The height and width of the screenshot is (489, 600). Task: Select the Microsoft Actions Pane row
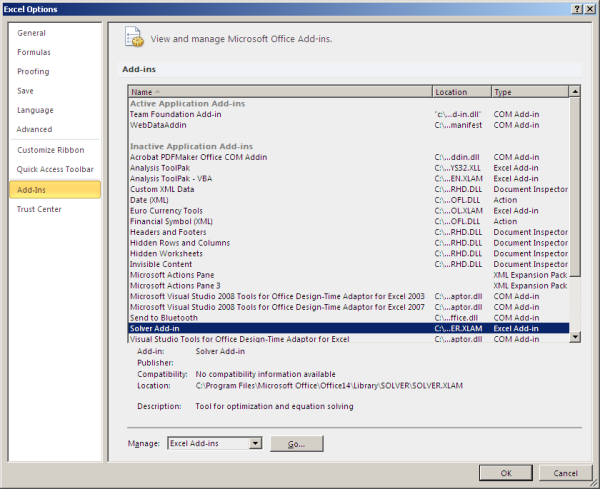pyautogui.click(x=349, y=275)
